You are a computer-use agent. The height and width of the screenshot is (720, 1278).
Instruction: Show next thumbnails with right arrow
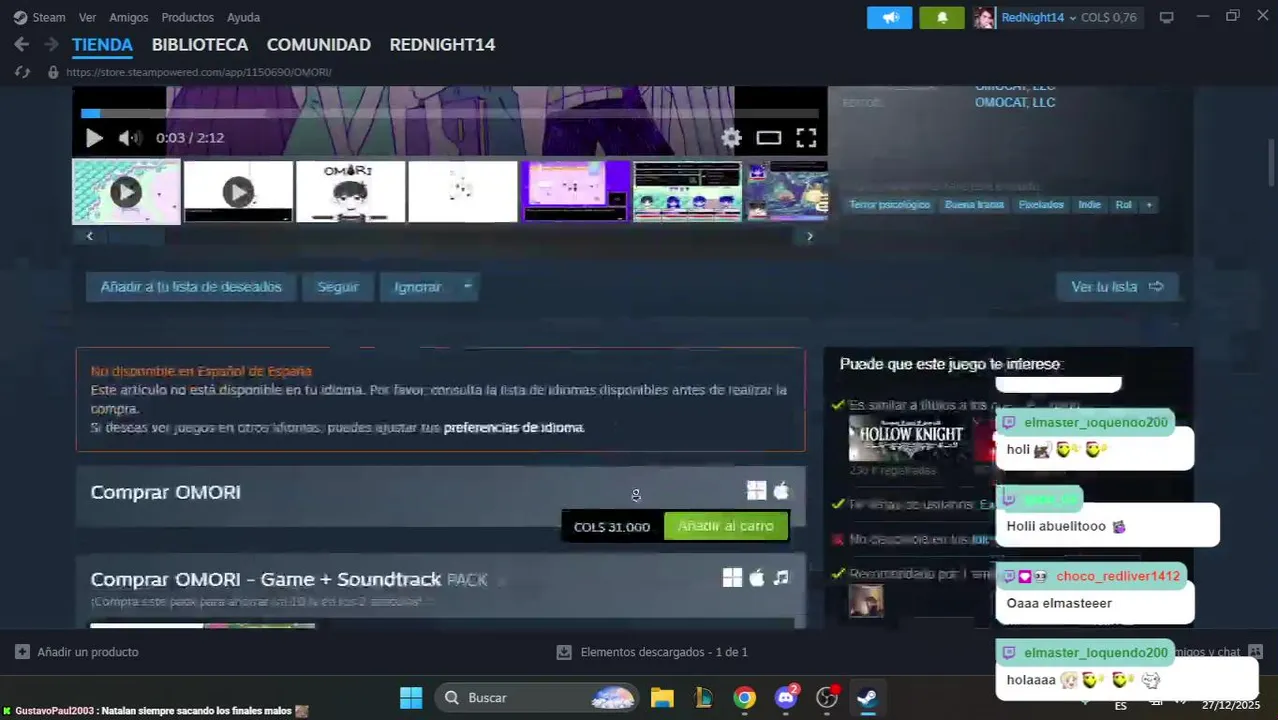(810, 236)
